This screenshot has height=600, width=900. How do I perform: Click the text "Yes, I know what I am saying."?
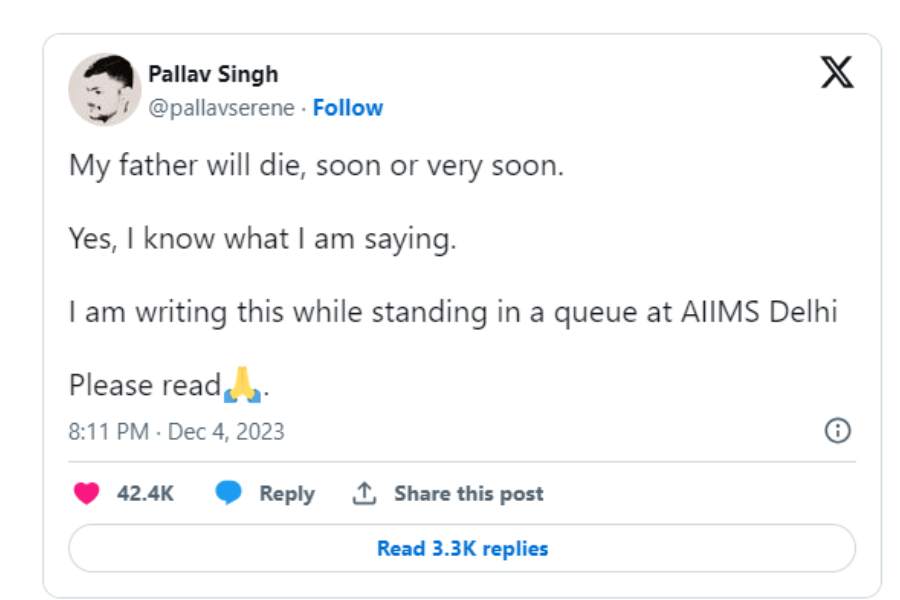pyautogui.click(x=262, y=238)
